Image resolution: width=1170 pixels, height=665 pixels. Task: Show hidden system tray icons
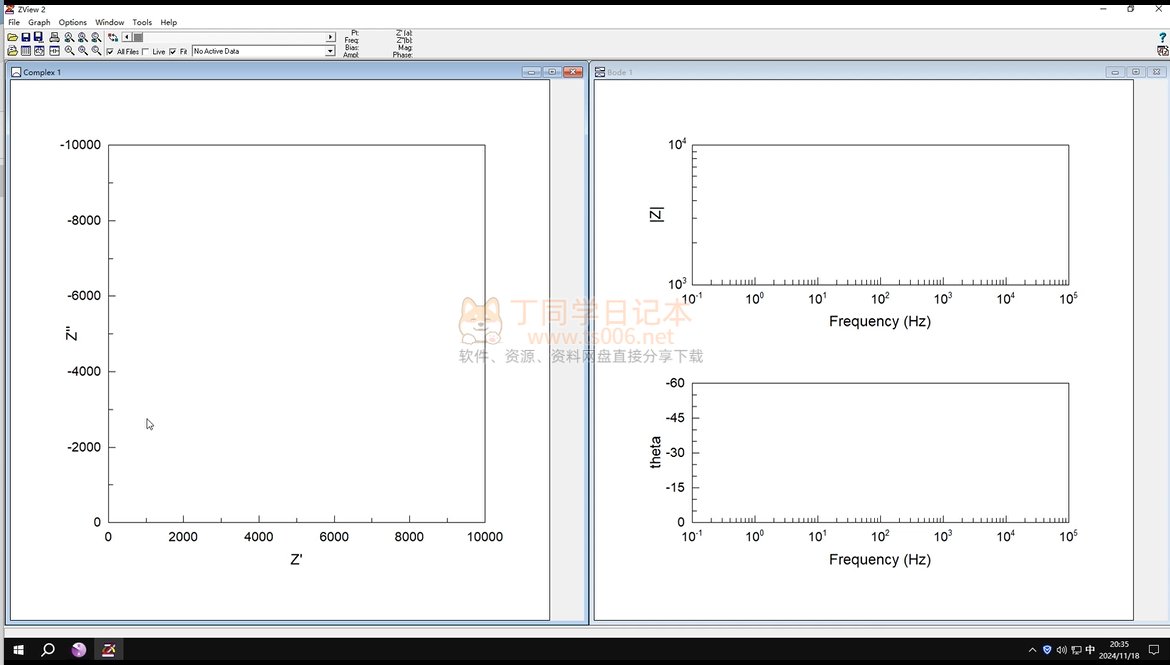(1033, 650)
